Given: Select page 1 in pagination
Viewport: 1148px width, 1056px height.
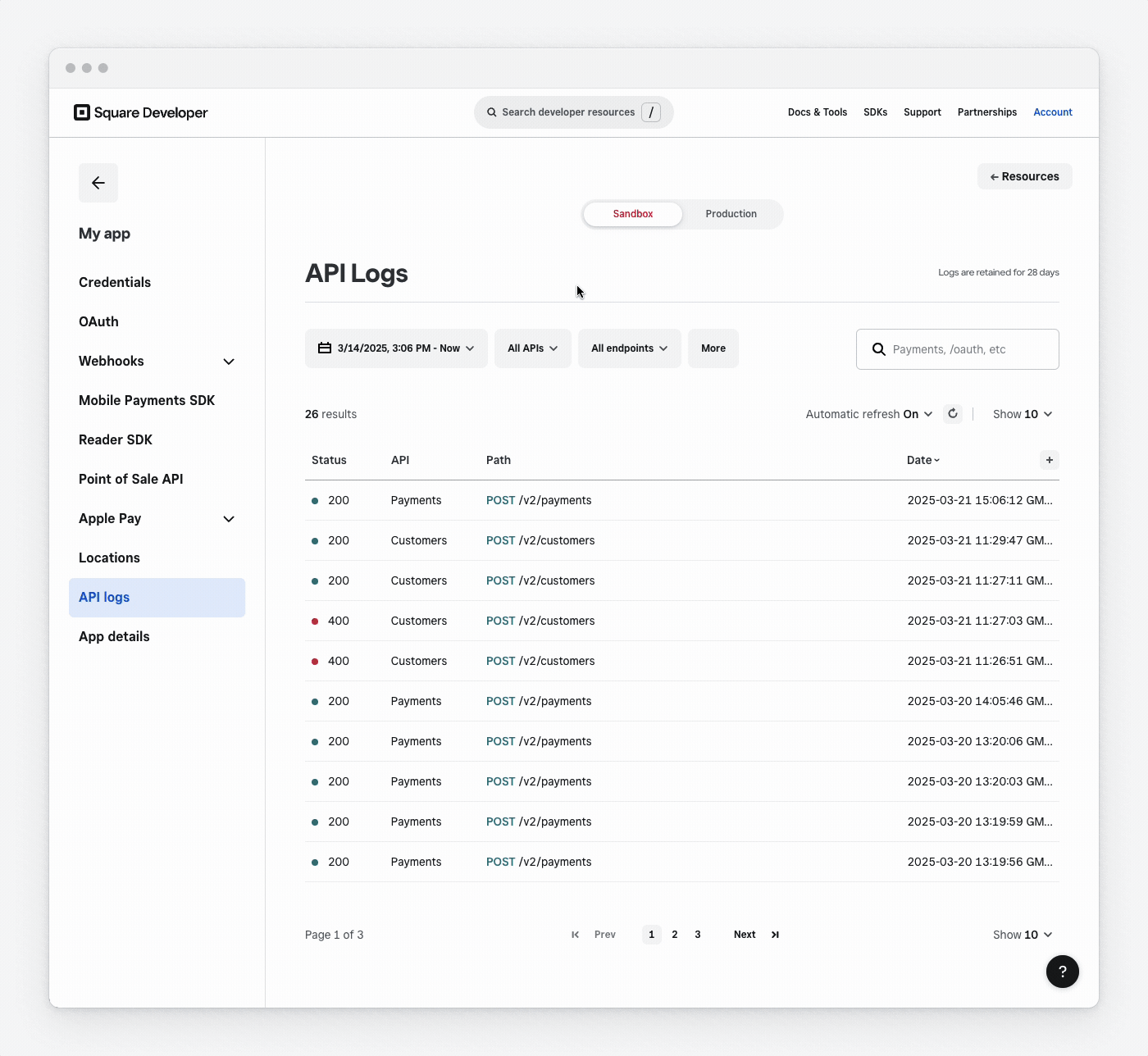Looking at the screenshot, I should tap(652, 935).
